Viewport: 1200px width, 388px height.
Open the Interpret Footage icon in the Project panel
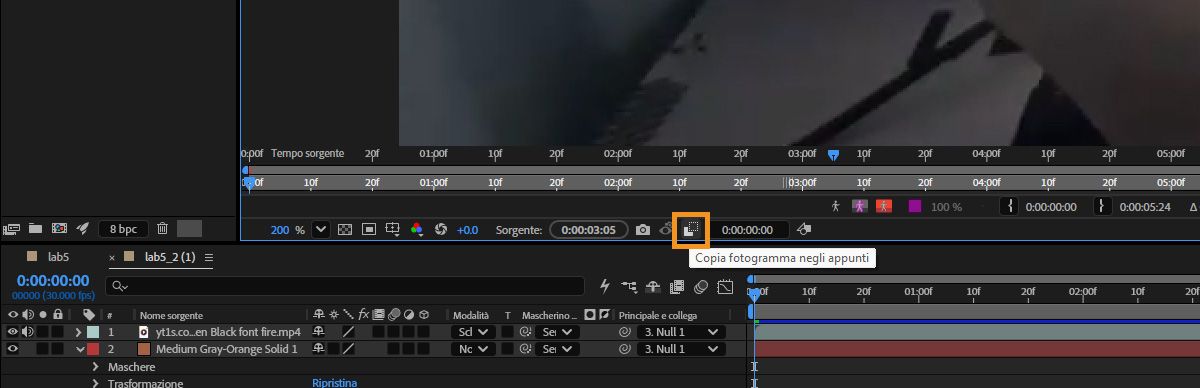[12, 229]
